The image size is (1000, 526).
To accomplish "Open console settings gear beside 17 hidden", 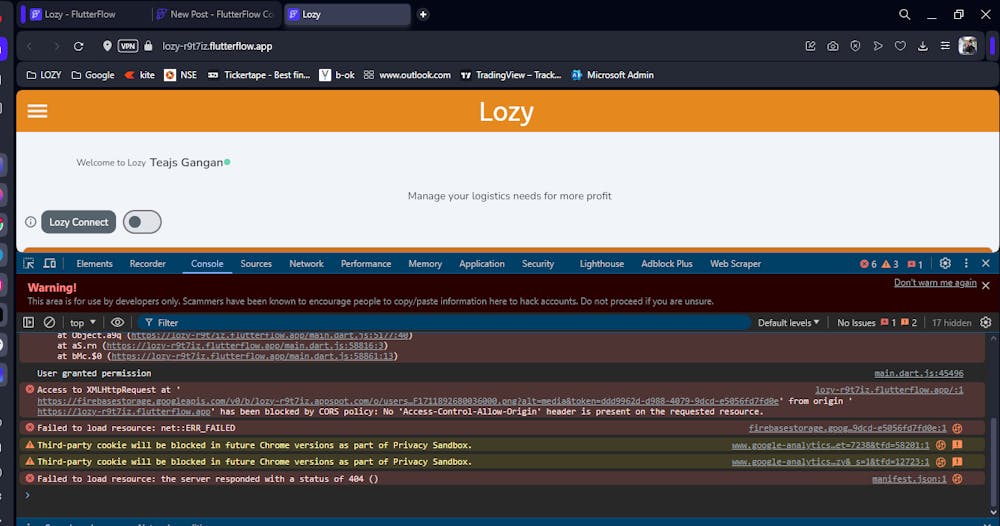I will point(986,323).
